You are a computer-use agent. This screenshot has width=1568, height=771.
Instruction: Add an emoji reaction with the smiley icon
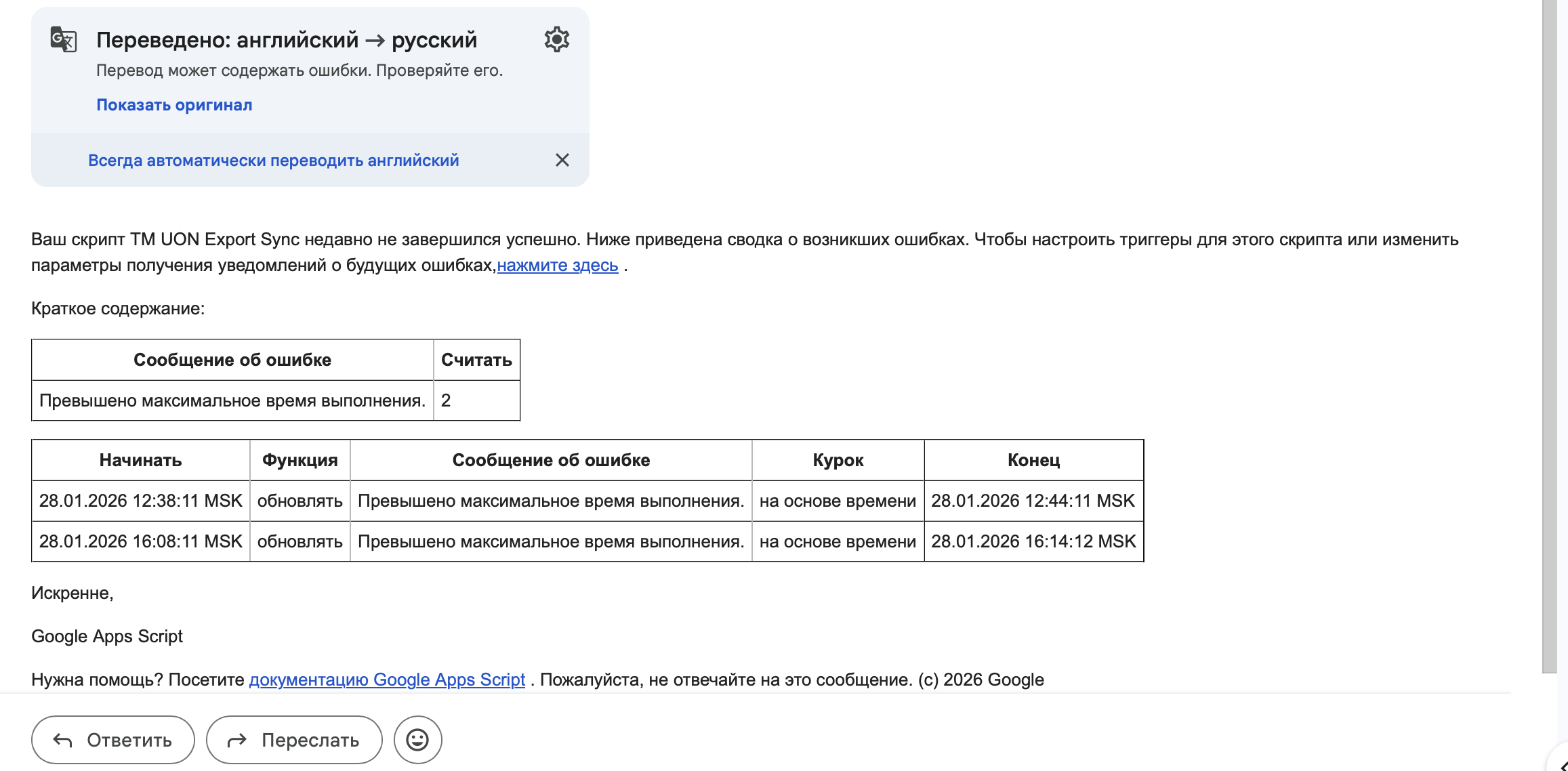click(x=417, y=740)
